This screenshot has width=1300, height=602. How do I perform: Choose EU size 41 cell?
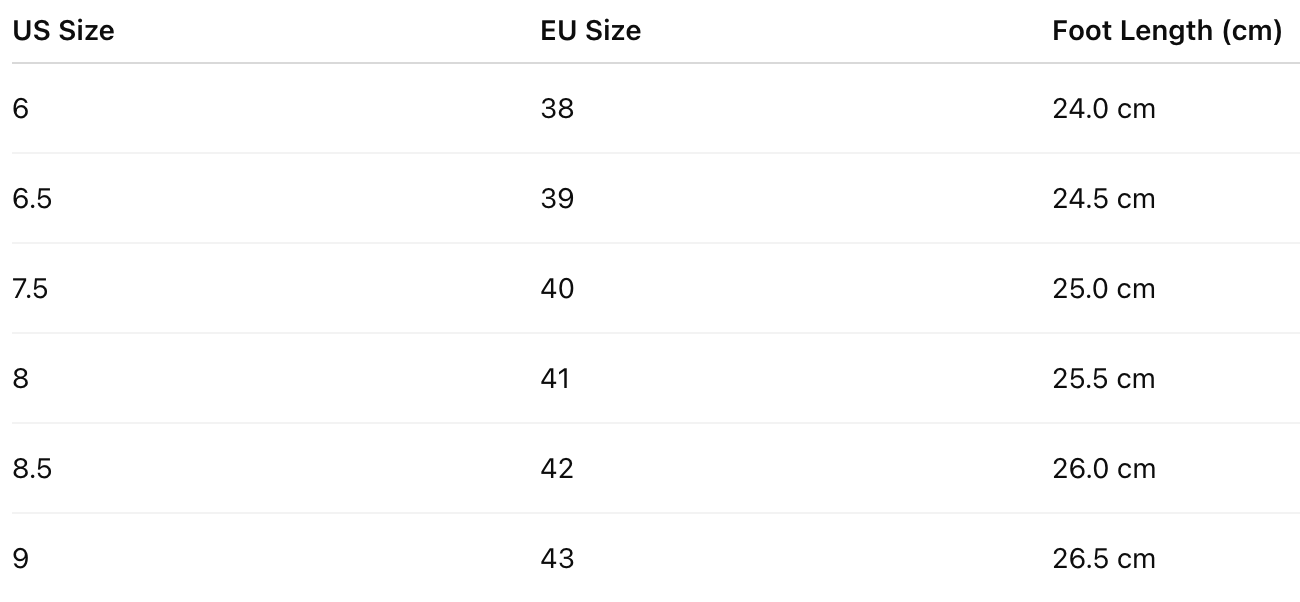coord(555,378)
